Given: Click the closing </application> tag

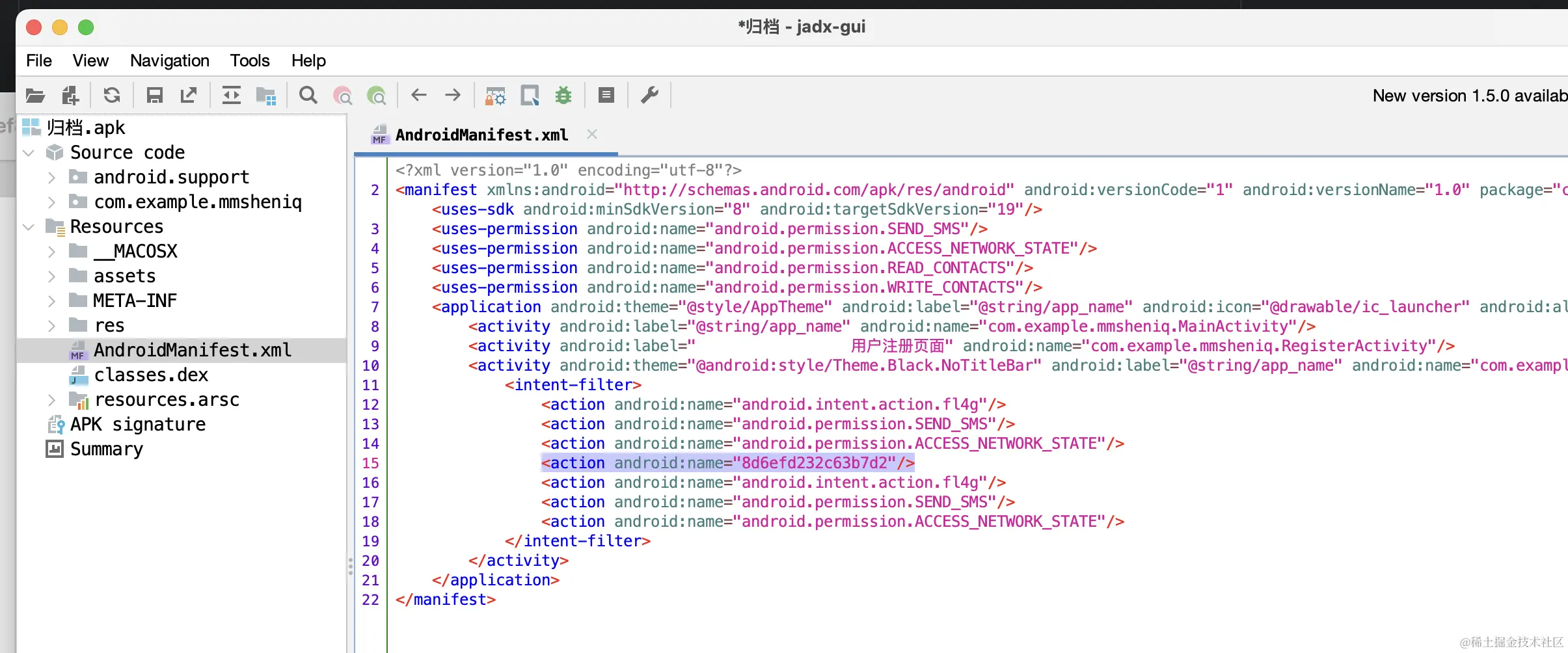Looking at the screenshot, I should [496, 580].
